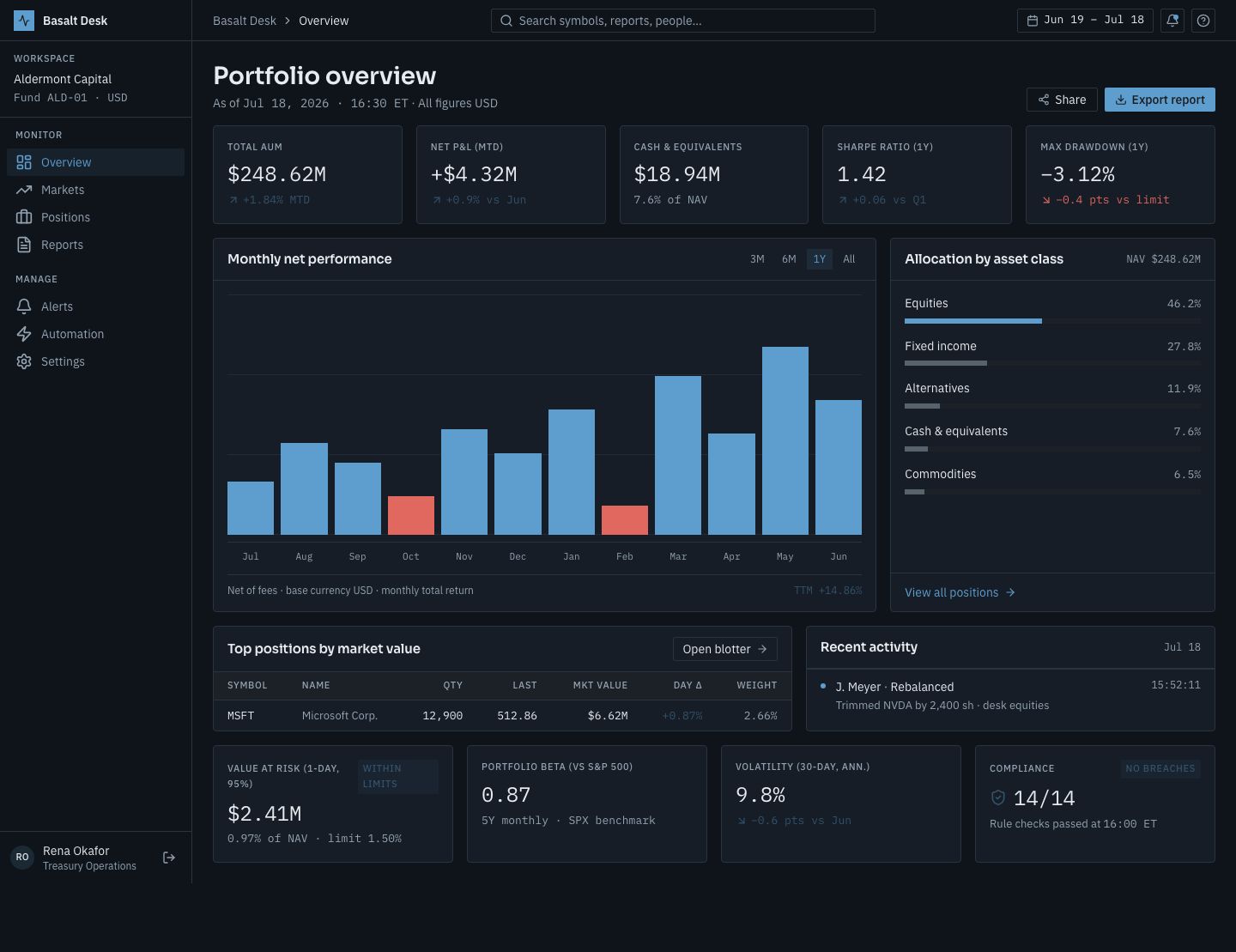Click the NO BREACHES badge
This screenshot has height=952, width=1236.
pos(1160,768)
